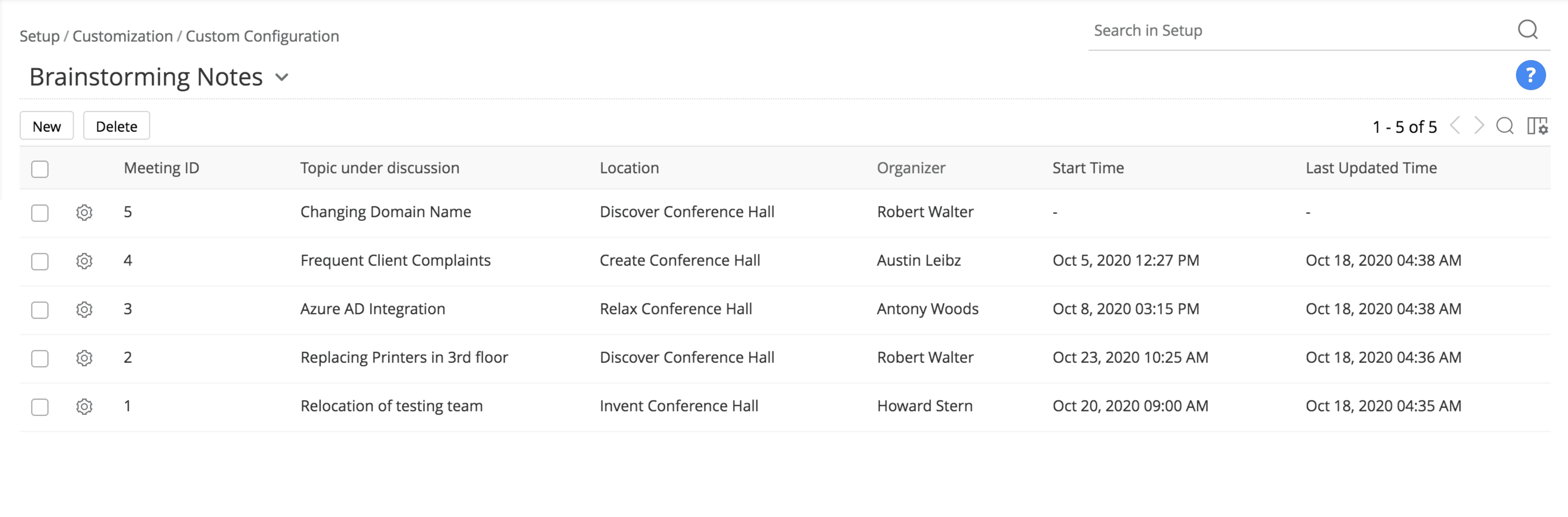The width and height of the screenshot is (1568, 517).
Task: Click gear icon for Relocation of testing team
Action: (84, 406)
